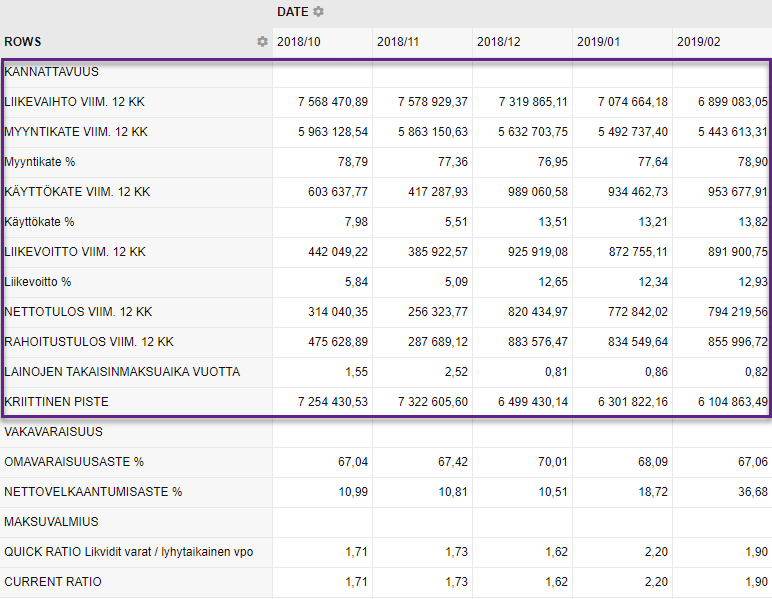This screenshot has width=772, height=599.
Task: Click cell value 7 578 929,37
Action: (x=433, y=102)
